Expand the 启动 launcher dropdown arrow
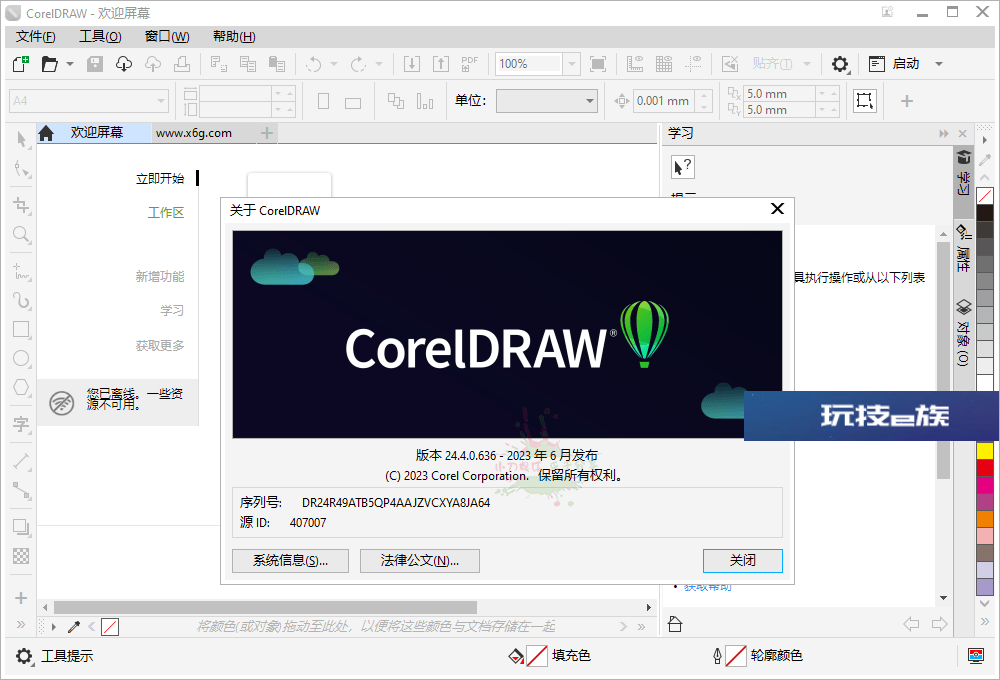Screen dimensions: 1000x680 pyautogui.click(x=939, y=64)
